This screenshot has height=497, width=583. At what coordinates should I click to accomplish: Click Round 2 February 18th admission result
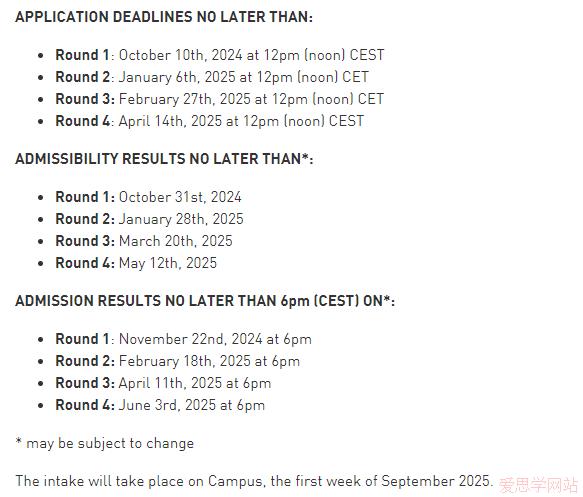coord(178,361)
